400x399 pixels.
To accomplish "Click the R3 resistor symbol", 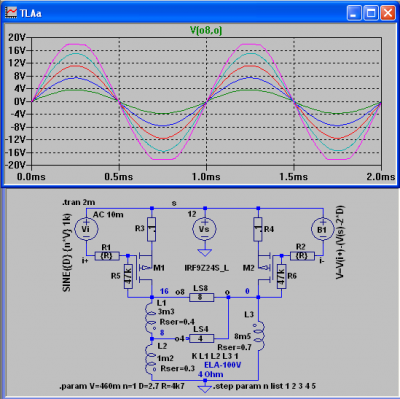I will 151,229.
